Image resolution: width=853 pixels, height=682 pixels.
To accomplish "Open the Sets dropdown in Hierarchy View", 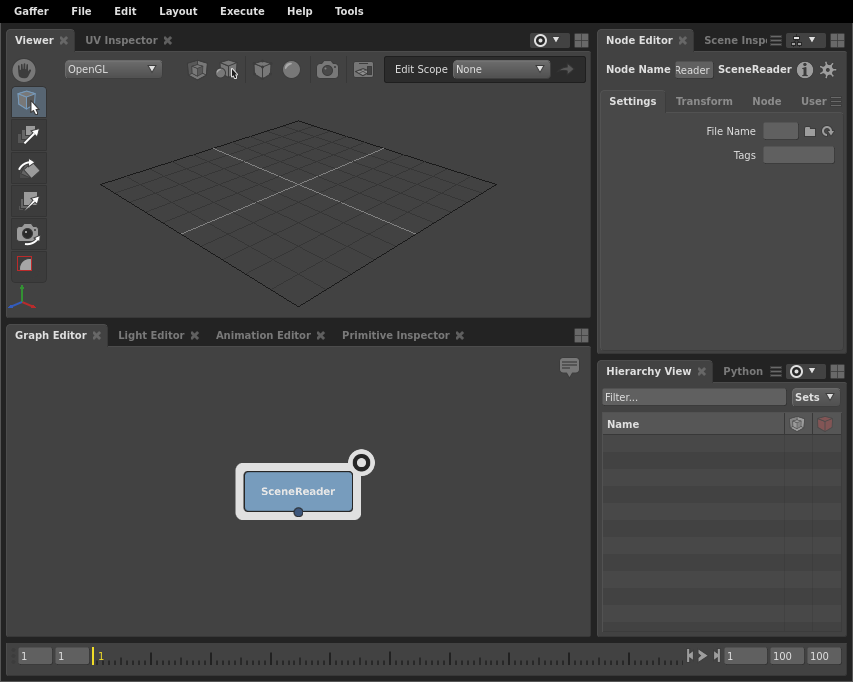I will (814, 397).
